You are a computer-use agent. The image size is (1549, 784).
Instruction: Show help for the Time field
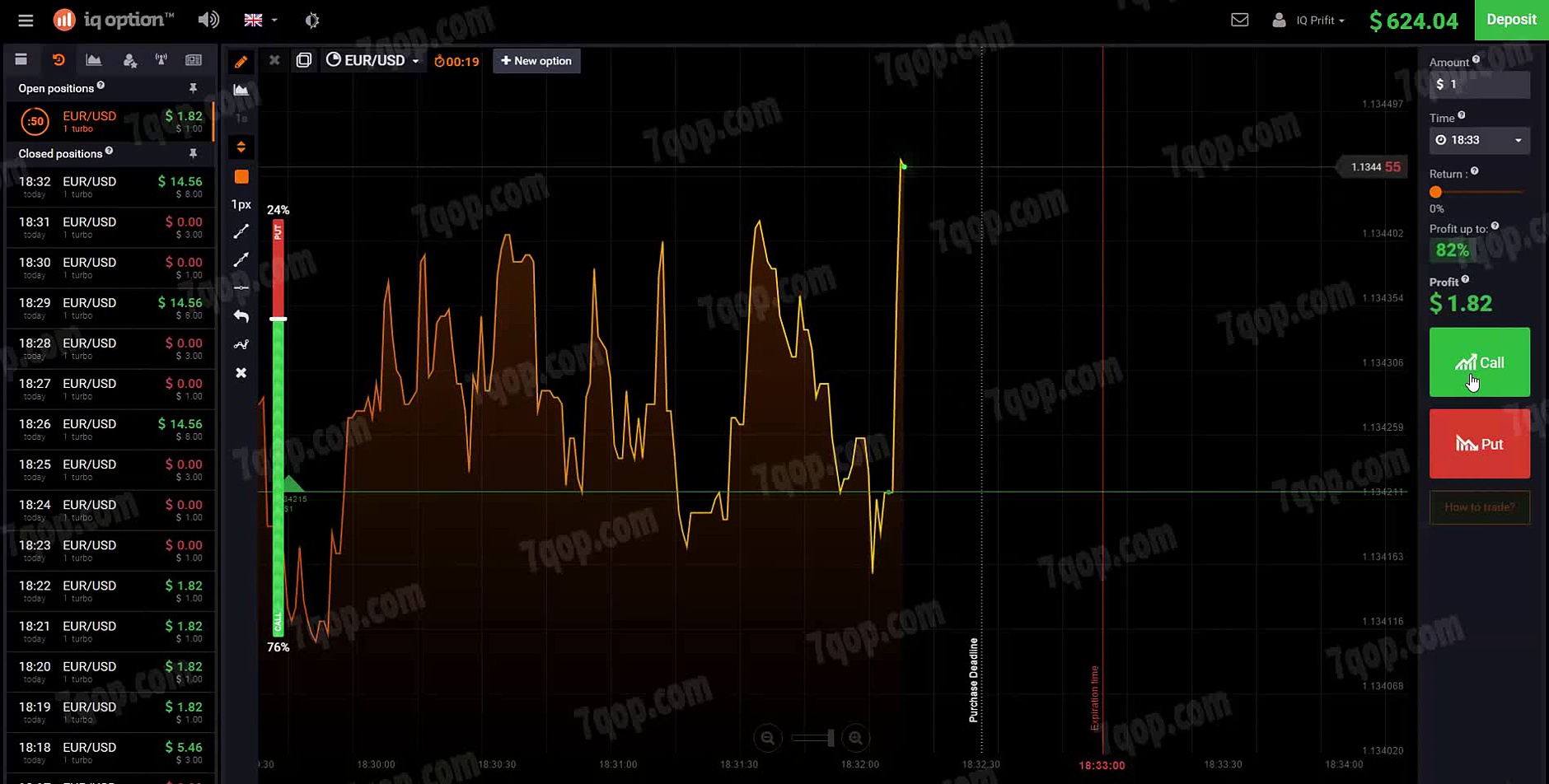(x=1461, y=115)
